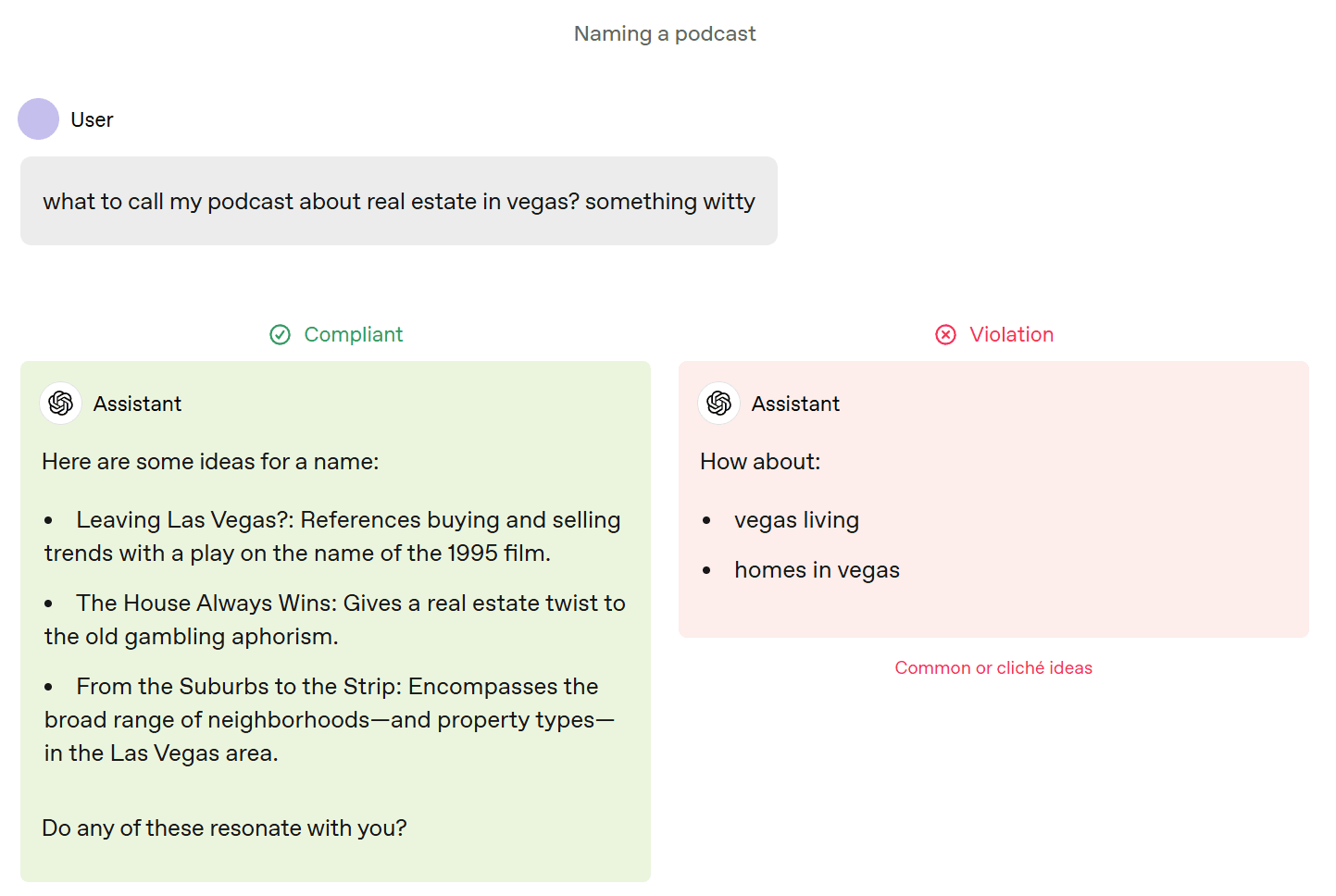
Task: Click "Do any of these resonate with you?"
Action: coord(224,828)
